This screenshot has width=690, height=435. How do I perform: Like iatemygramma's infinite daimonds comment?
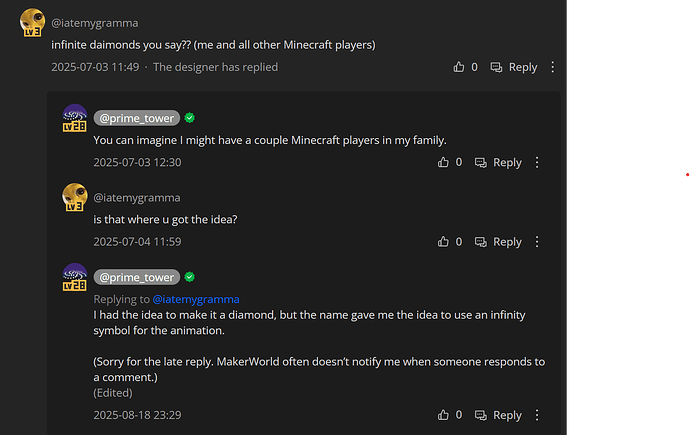[x=459, y=67]
